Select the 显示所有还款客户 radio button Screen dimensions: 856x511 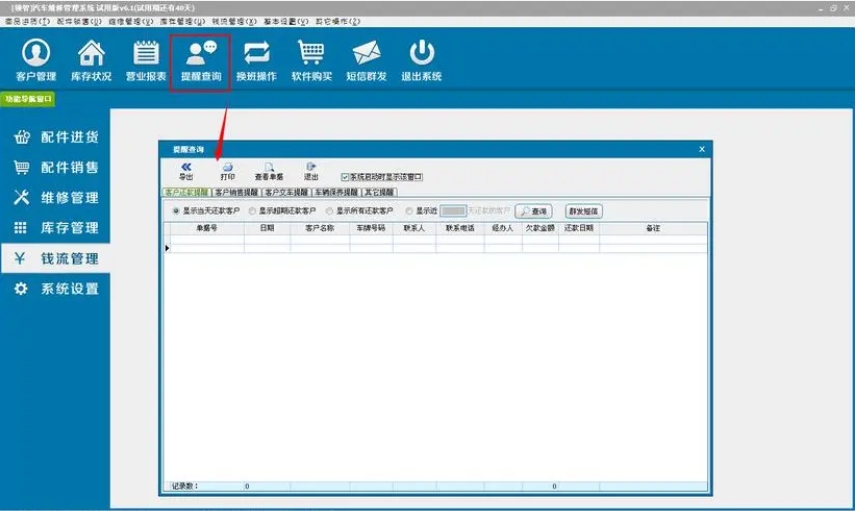pyautogui.click(x=329, y=211)
